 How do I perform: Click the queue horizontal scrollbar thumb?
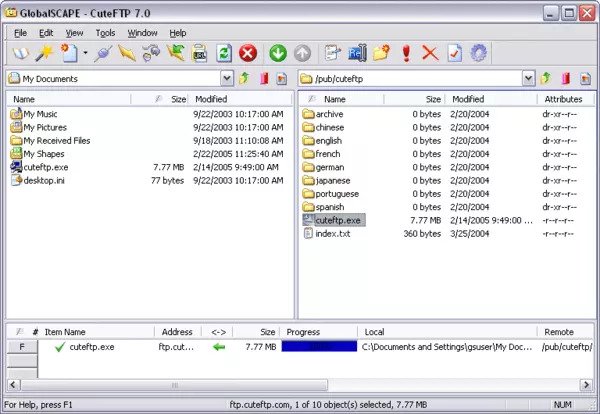click(x=174, y=385)
